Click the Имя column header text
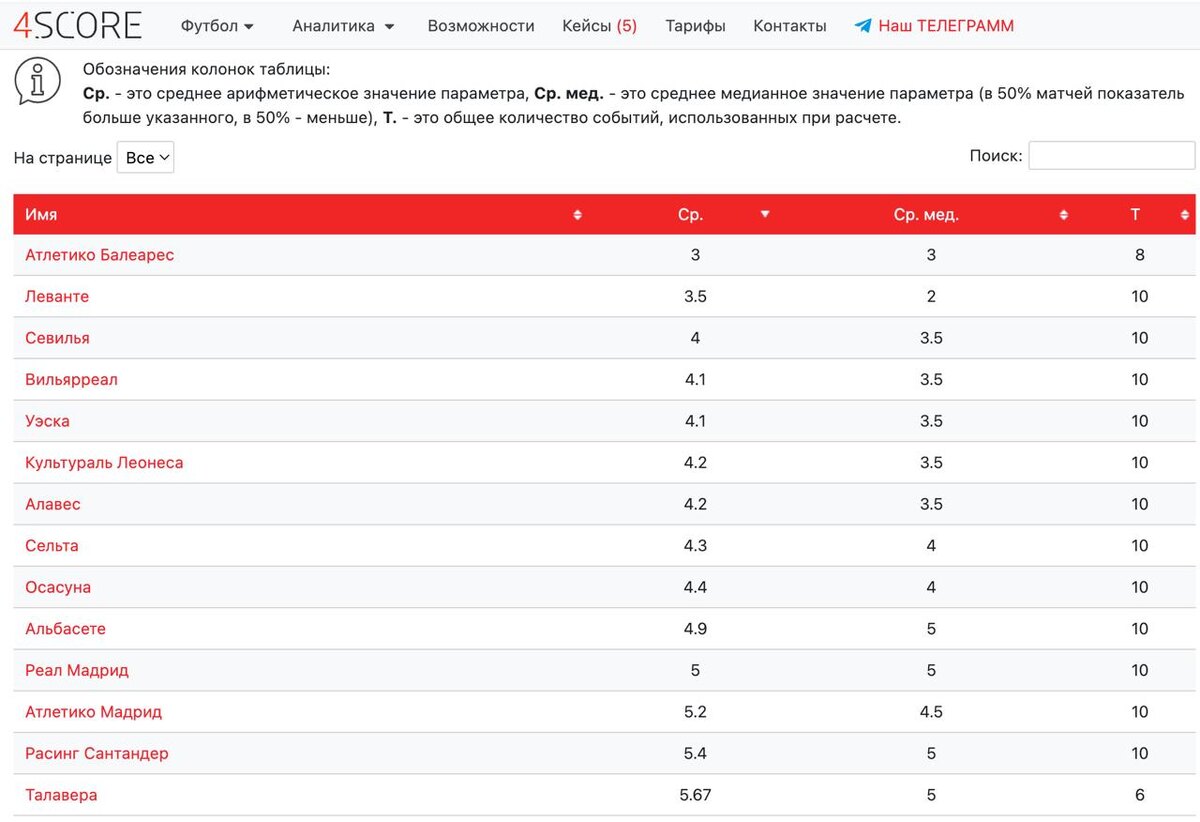This screenshot has height=822, width=1200. [41, 215]
